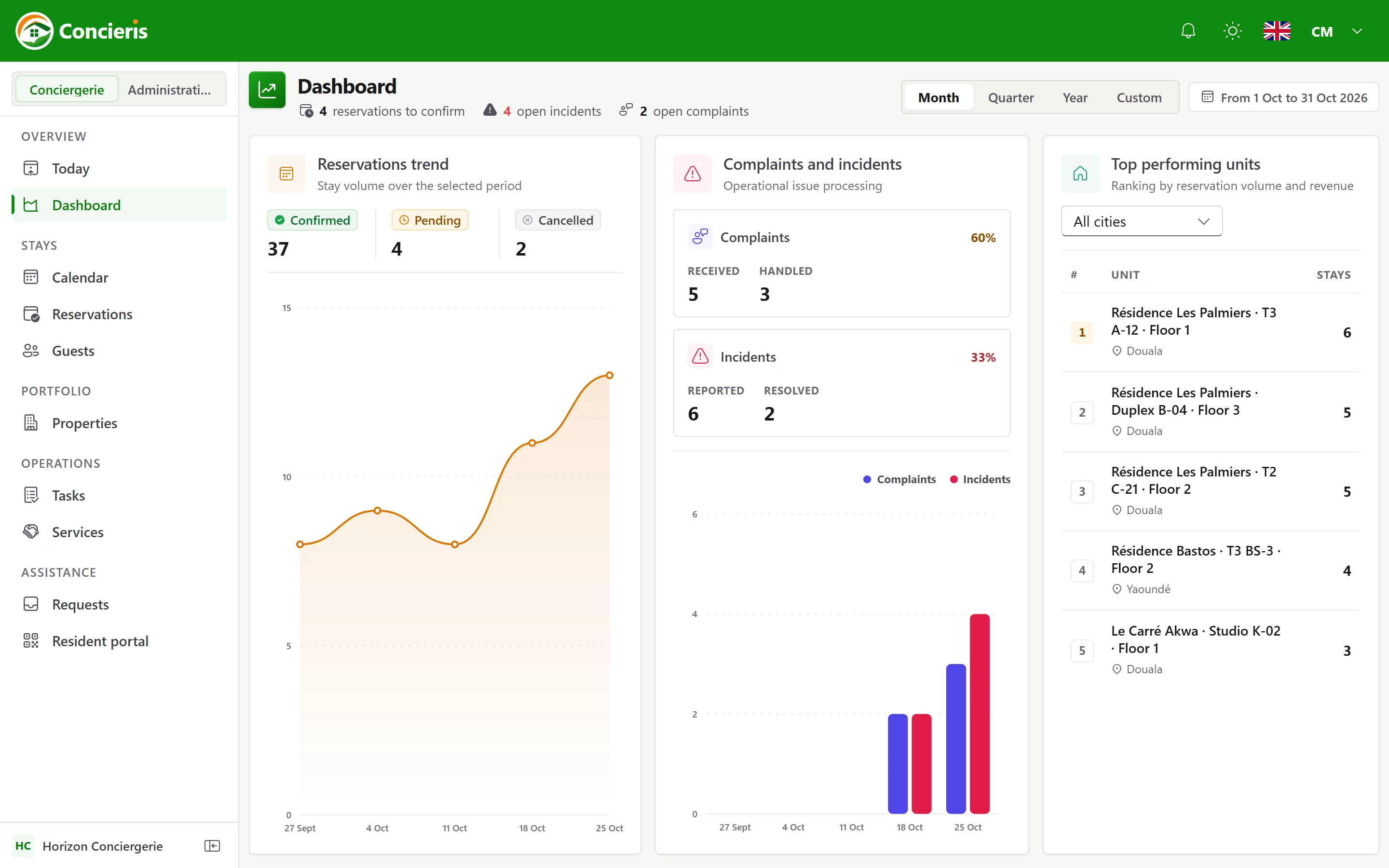Click the Resident portal QR icon
The width and height of the screenshot is (1389, 868).
31,641
